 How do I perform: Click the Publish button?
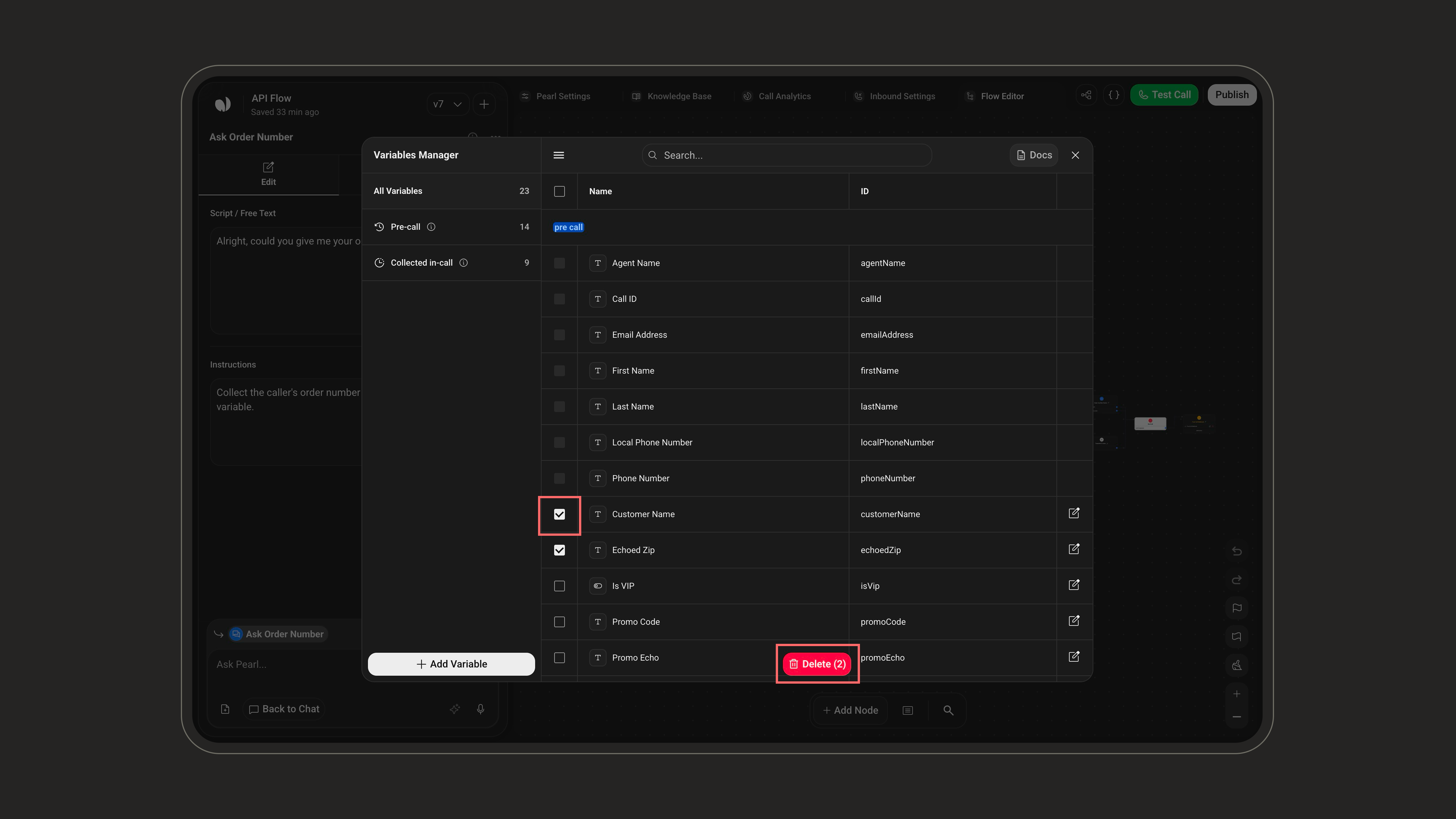[x=1232, y=95]
